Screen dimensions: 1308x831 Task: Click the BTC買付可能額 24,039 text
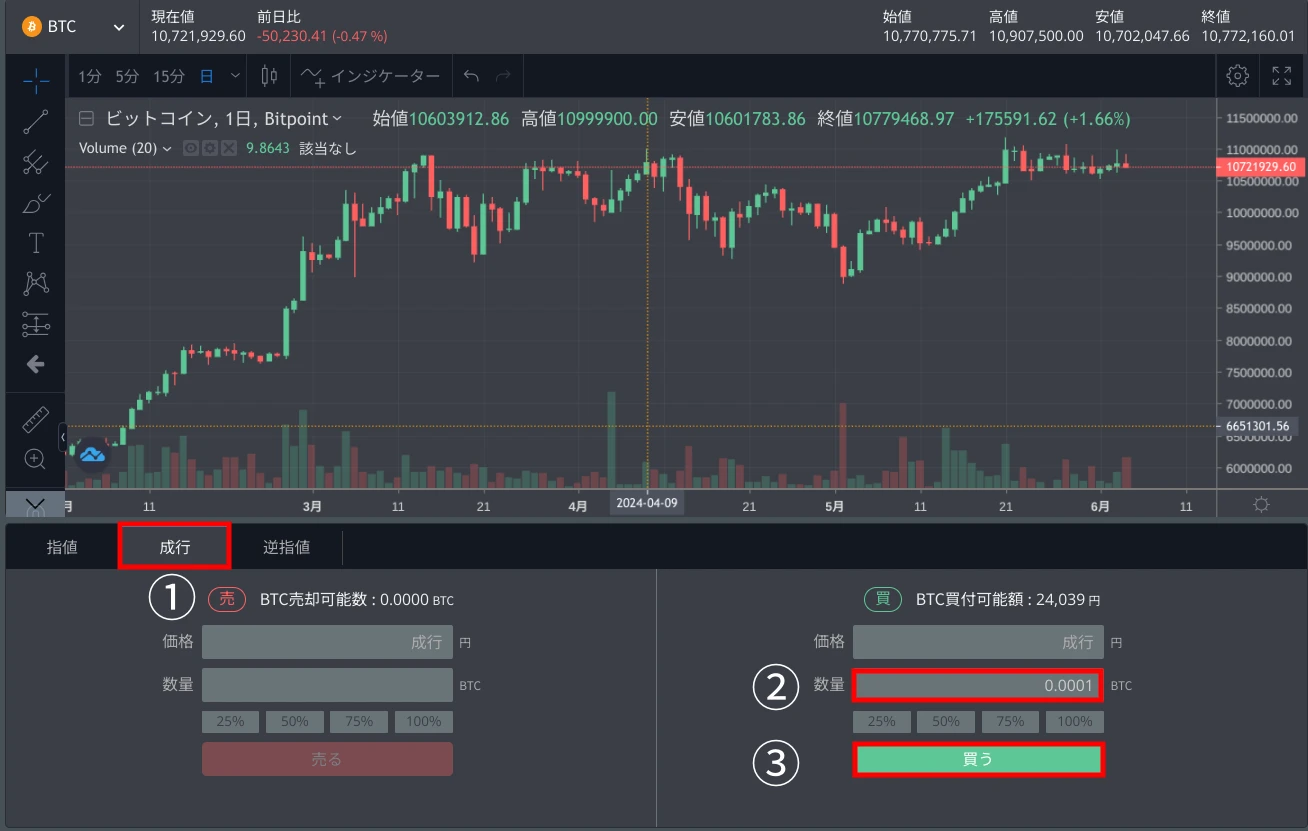(1008, 600)
